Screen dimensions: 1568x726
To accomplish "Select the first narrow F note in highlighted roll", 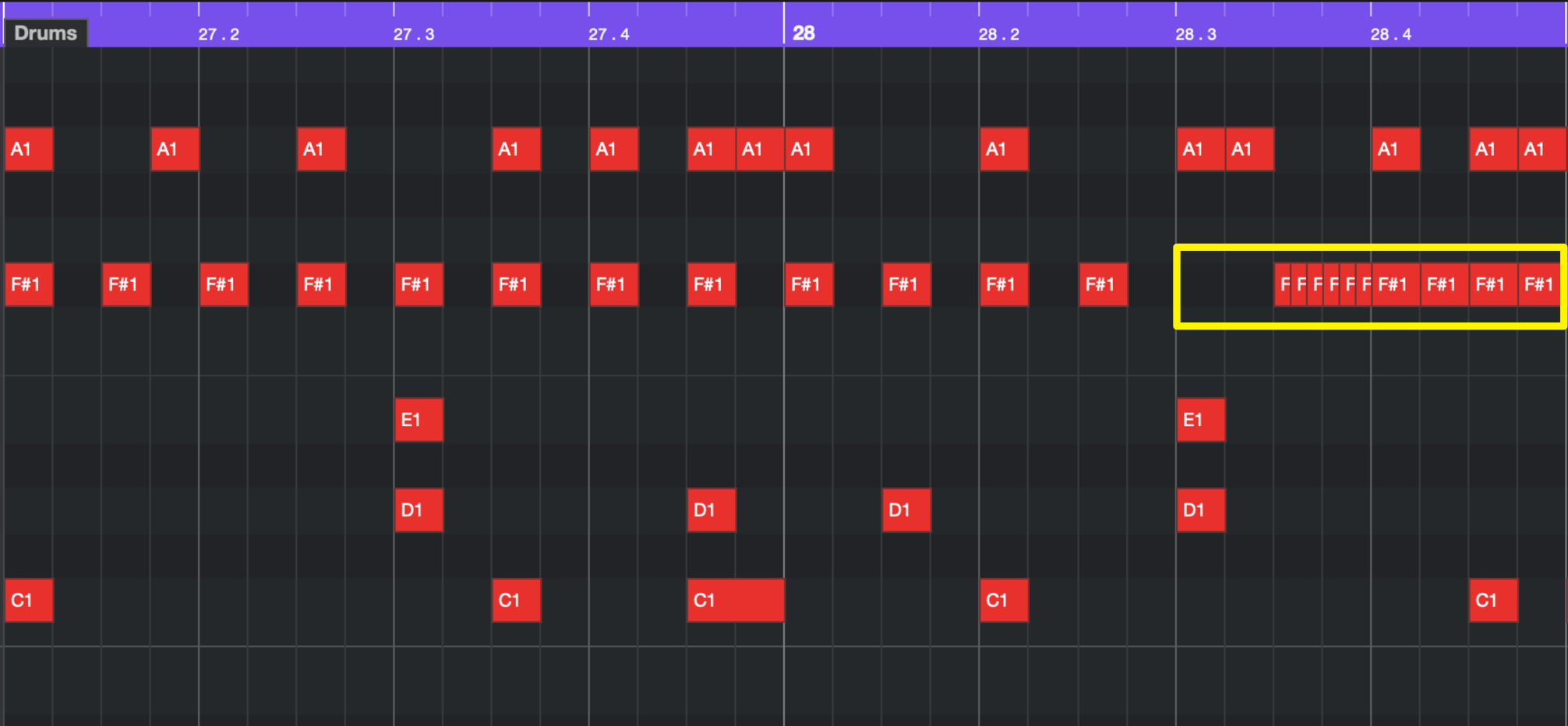I will click(1283, 284).
